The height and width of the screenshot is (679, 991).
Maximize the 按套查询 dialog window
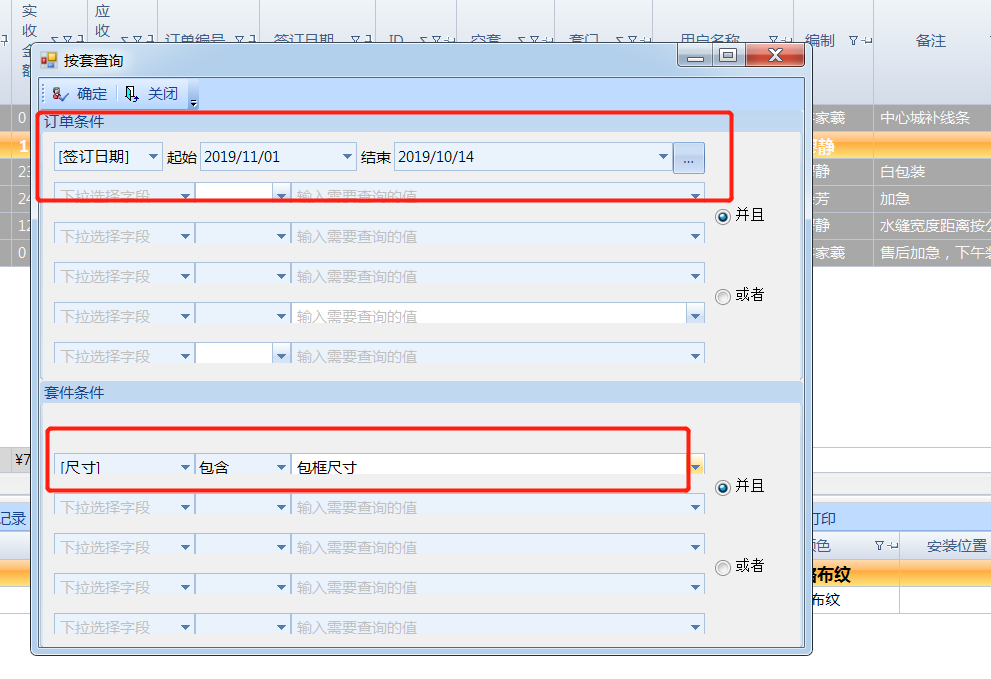[x=727, y=56]
